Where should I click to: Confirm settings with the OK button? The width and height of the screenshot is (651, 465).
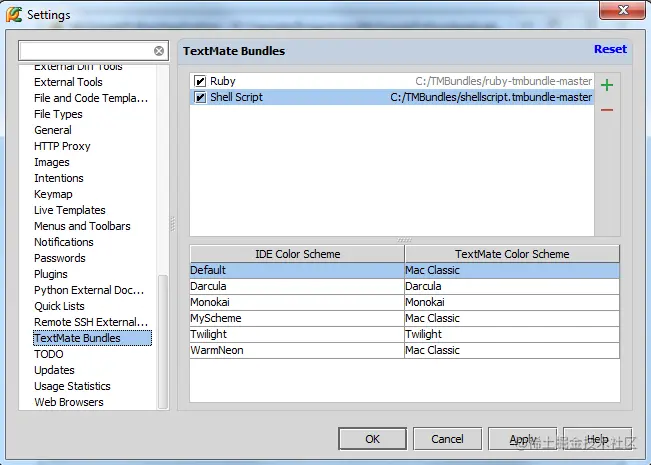(372, 439)
